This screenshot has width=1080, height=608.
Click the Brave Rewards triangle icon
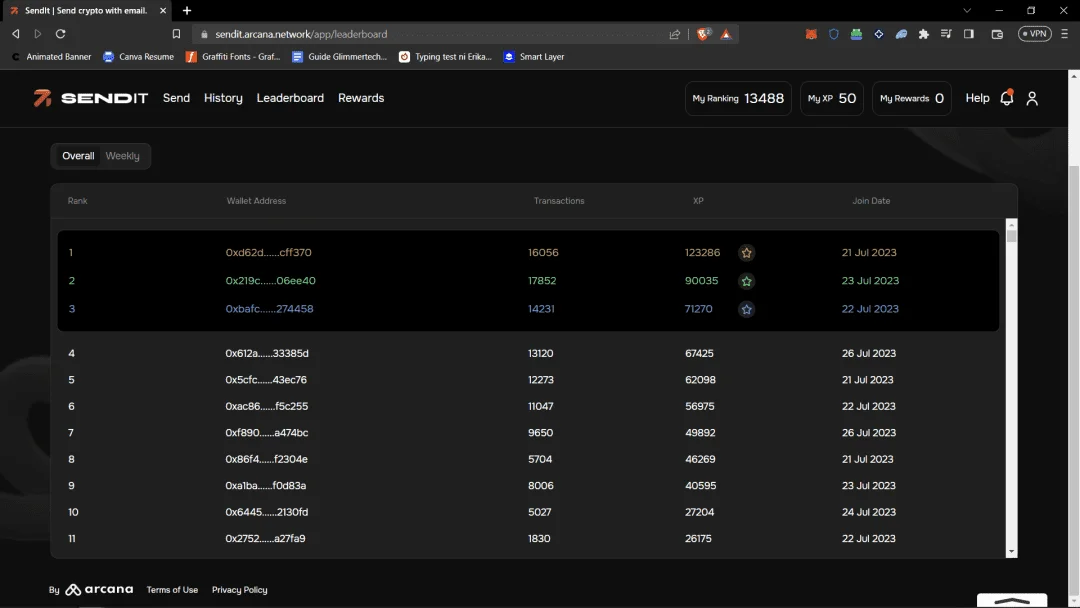tap(726, 34)
